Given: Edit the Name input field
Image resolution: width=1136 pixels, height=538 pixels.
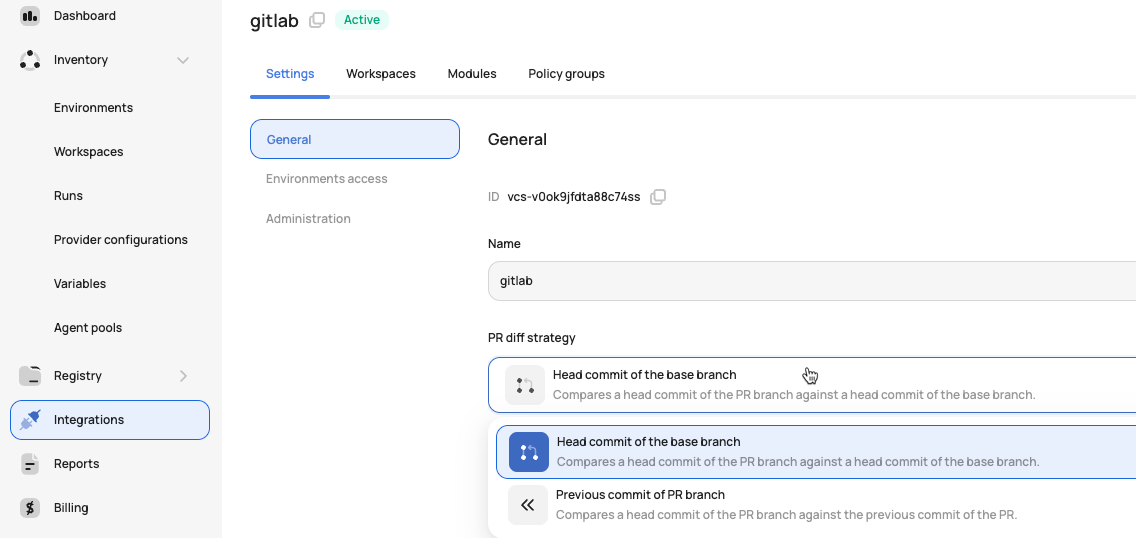Looking at the screenshot, I should tap(812, 281).
